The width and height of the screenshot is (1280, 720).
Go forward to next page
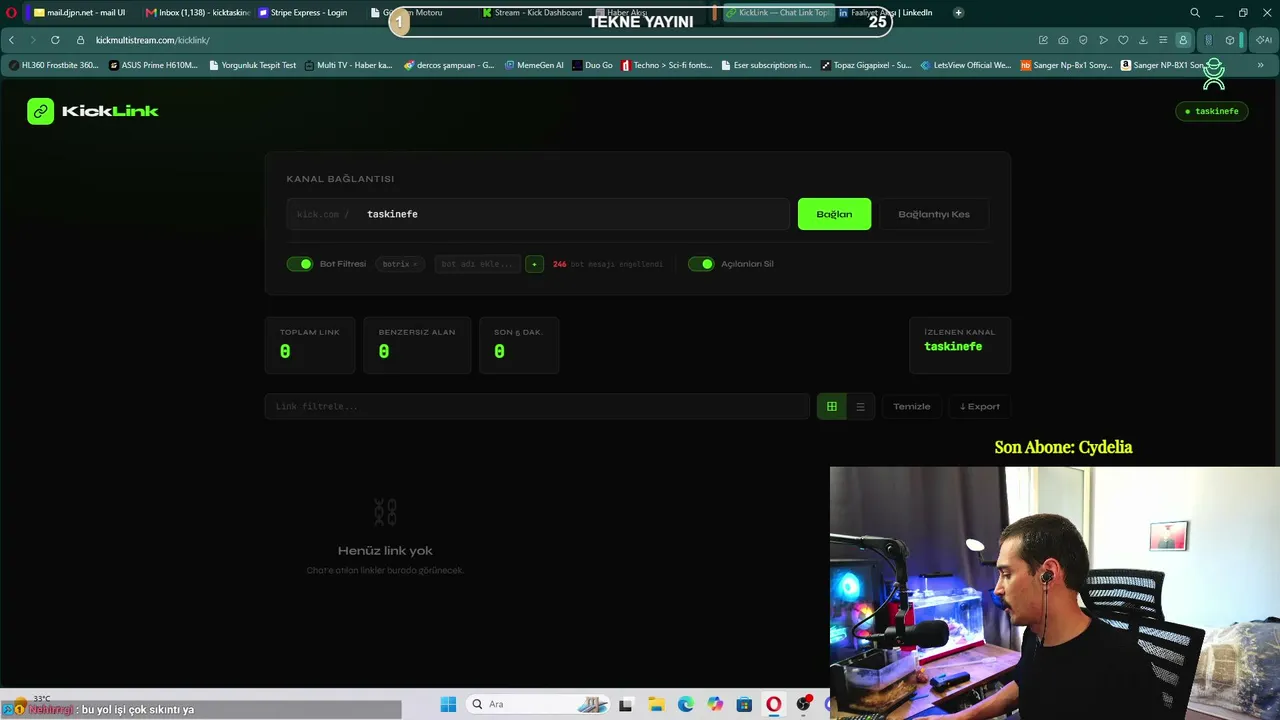tap(33, 40)
